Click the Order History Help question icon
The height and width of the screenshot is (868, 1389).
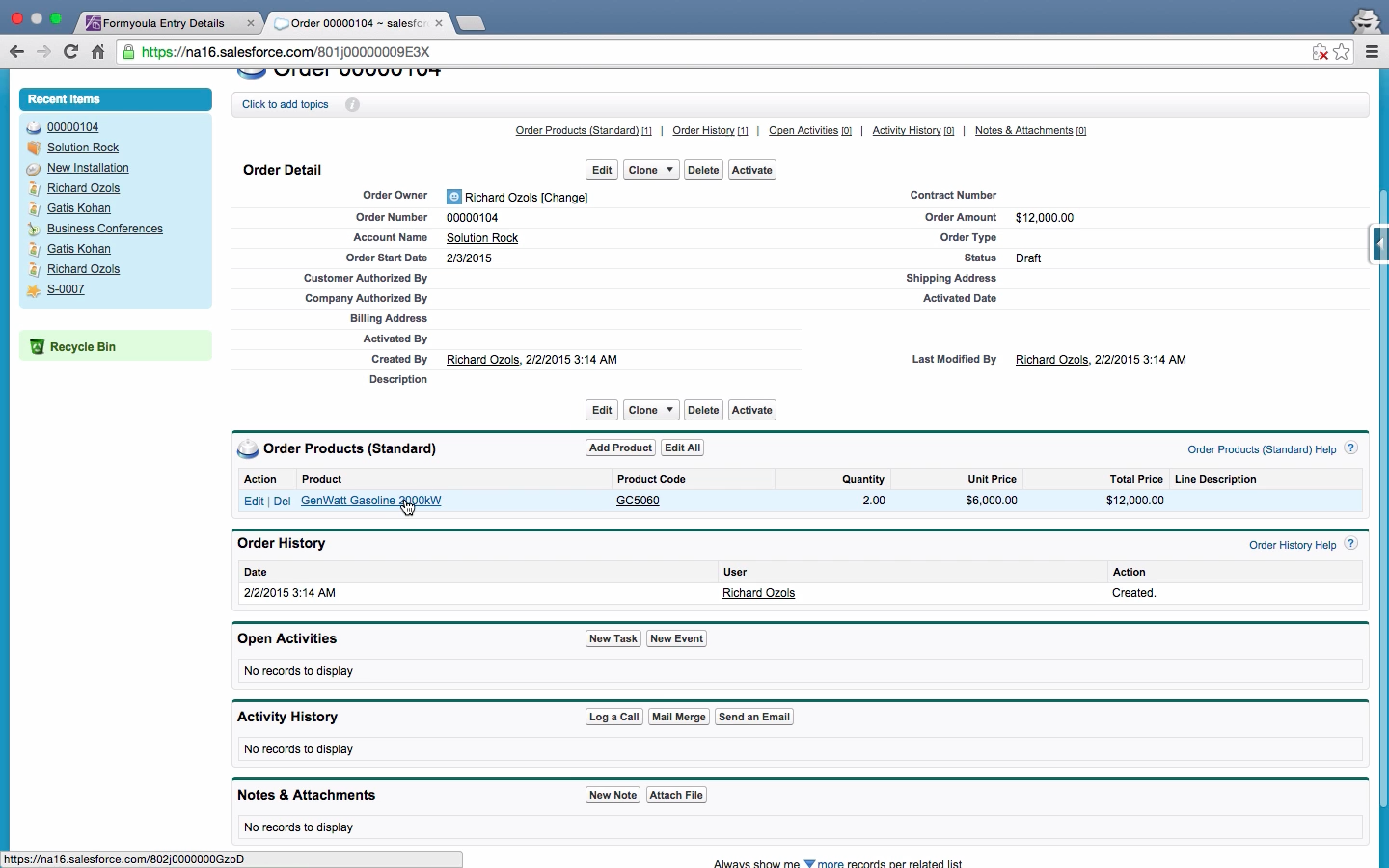1351,544
